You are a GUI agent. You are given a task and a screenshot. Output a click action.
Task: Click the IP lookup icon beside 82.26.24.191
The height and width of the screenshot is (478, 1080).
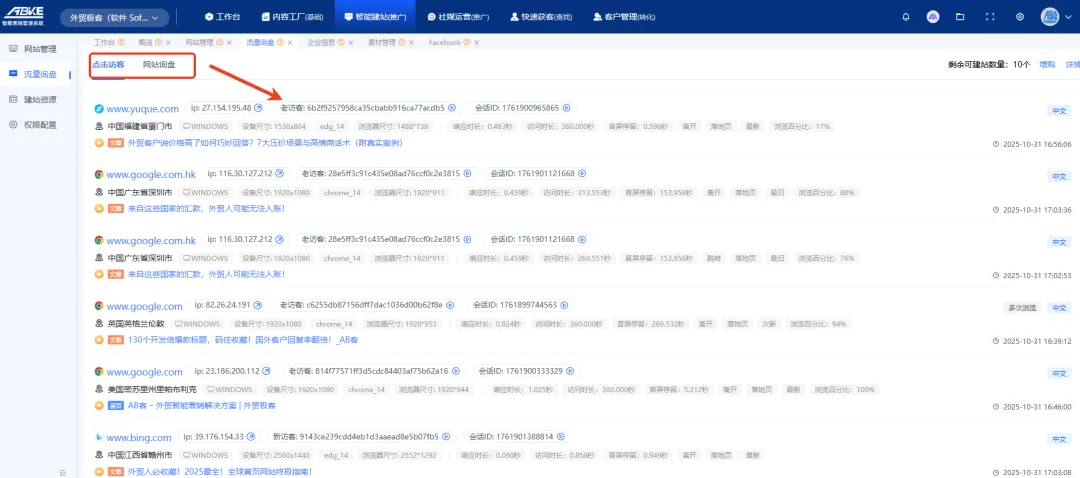click(x=258, y=305)
